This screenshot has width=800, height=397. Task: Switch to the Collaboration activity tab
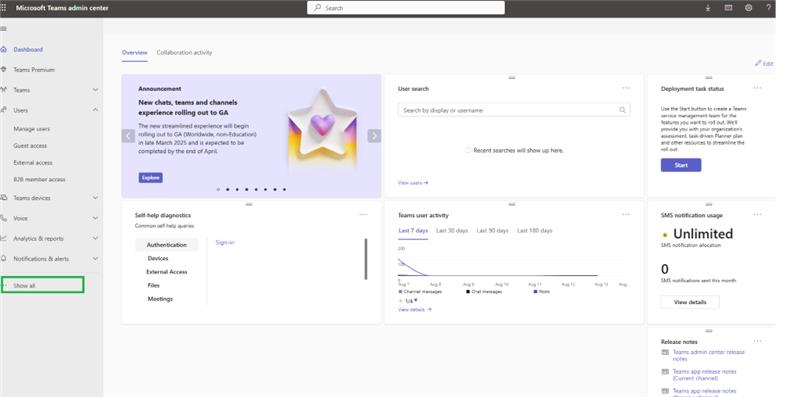tap(184, 53)
